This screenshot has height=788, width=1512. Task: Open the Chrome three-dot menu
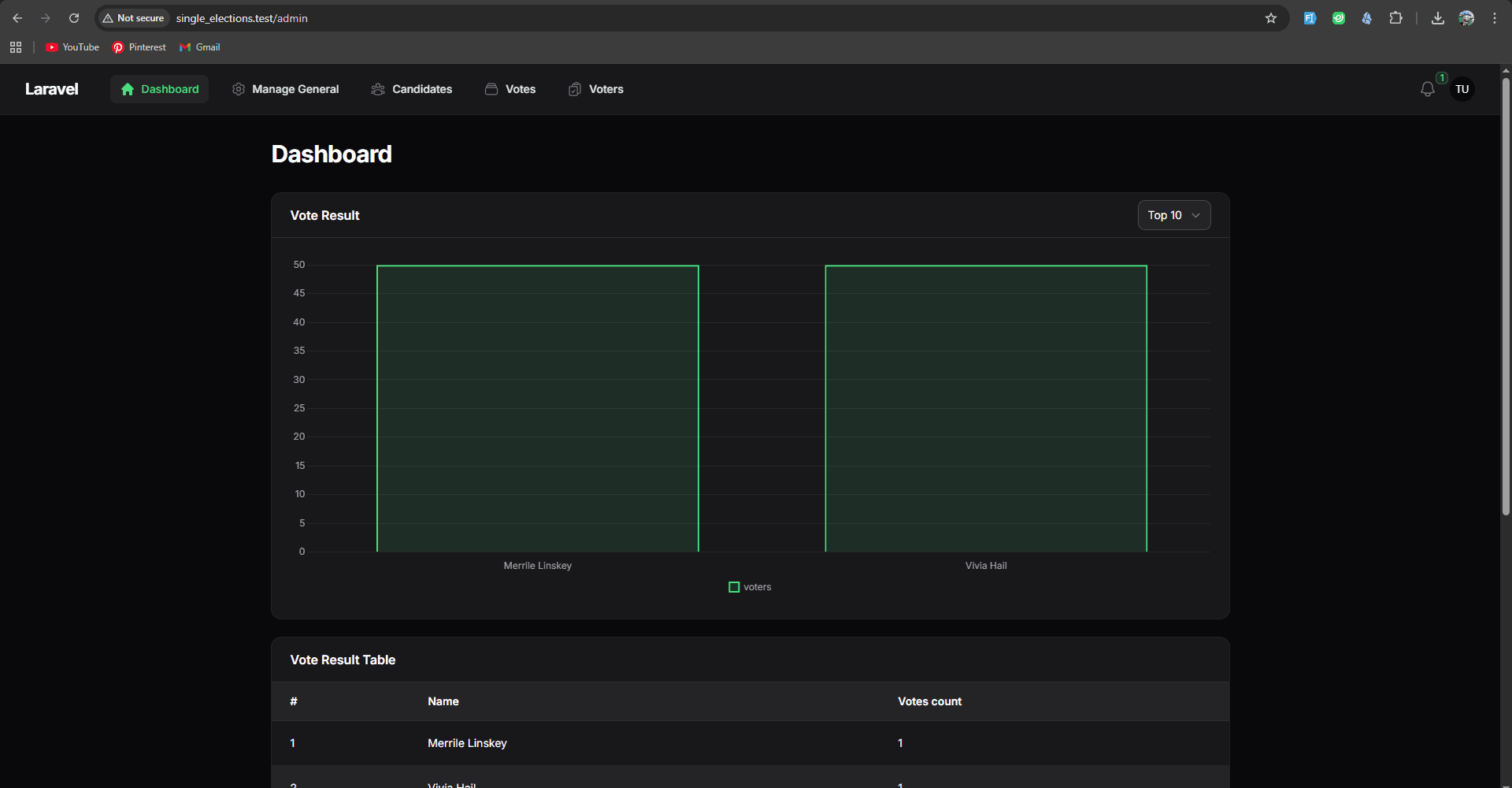(1494, 18)
